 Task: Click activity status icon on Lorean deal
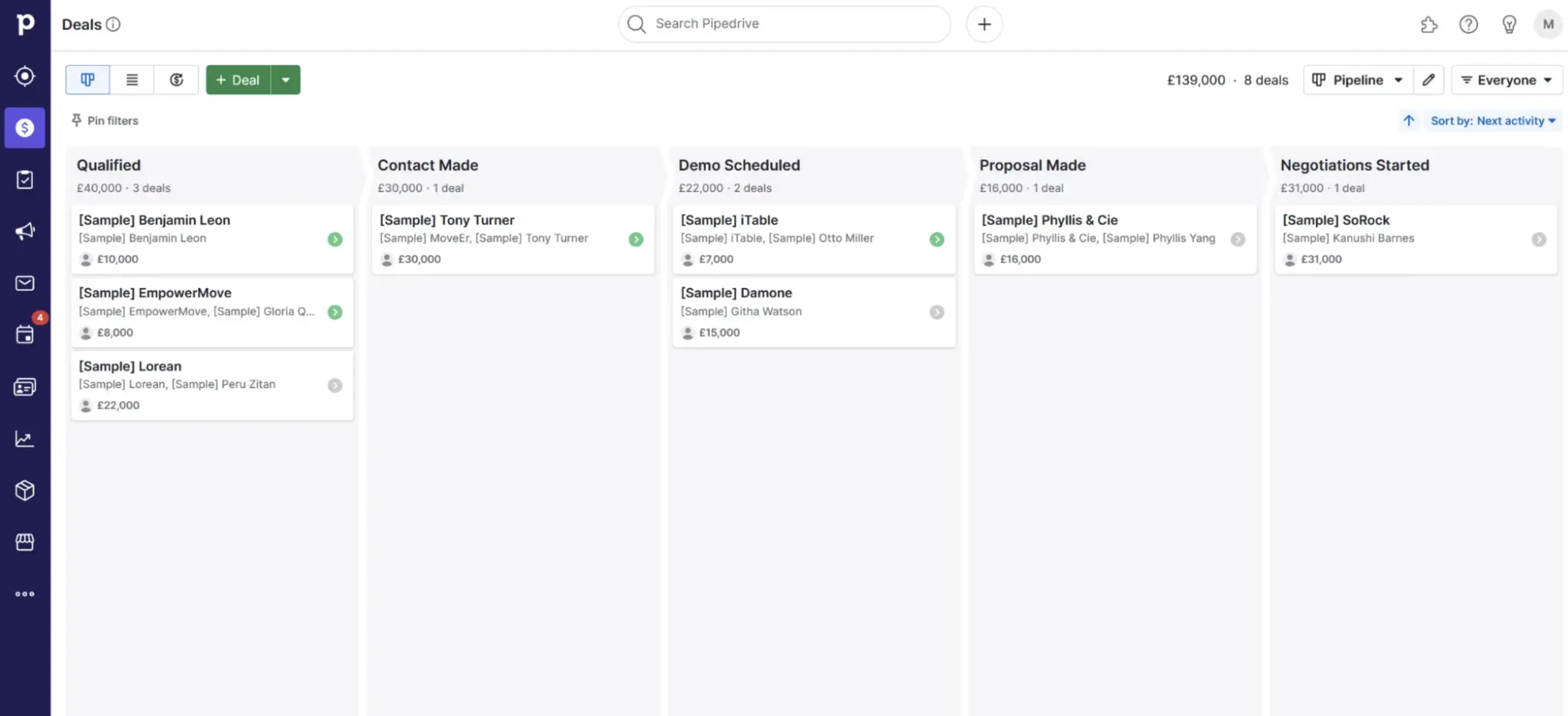(335, 386)
